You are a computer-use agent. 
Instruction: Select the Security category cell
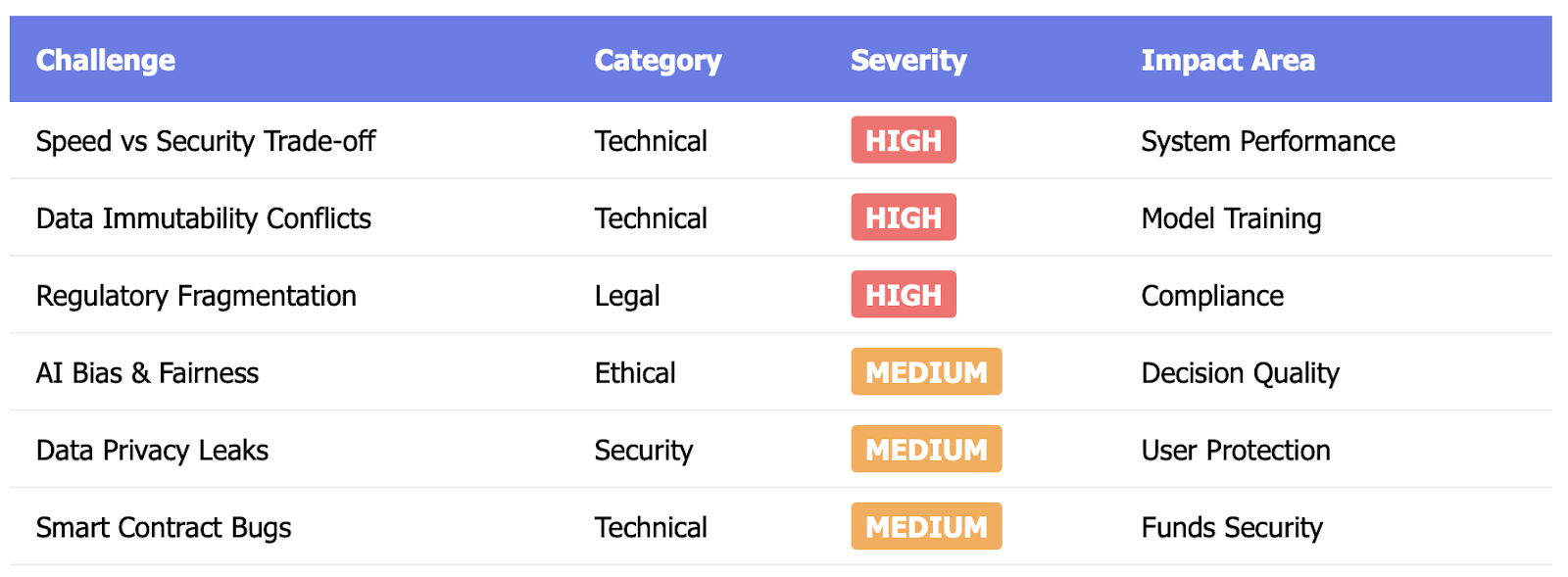coord(644,451)
